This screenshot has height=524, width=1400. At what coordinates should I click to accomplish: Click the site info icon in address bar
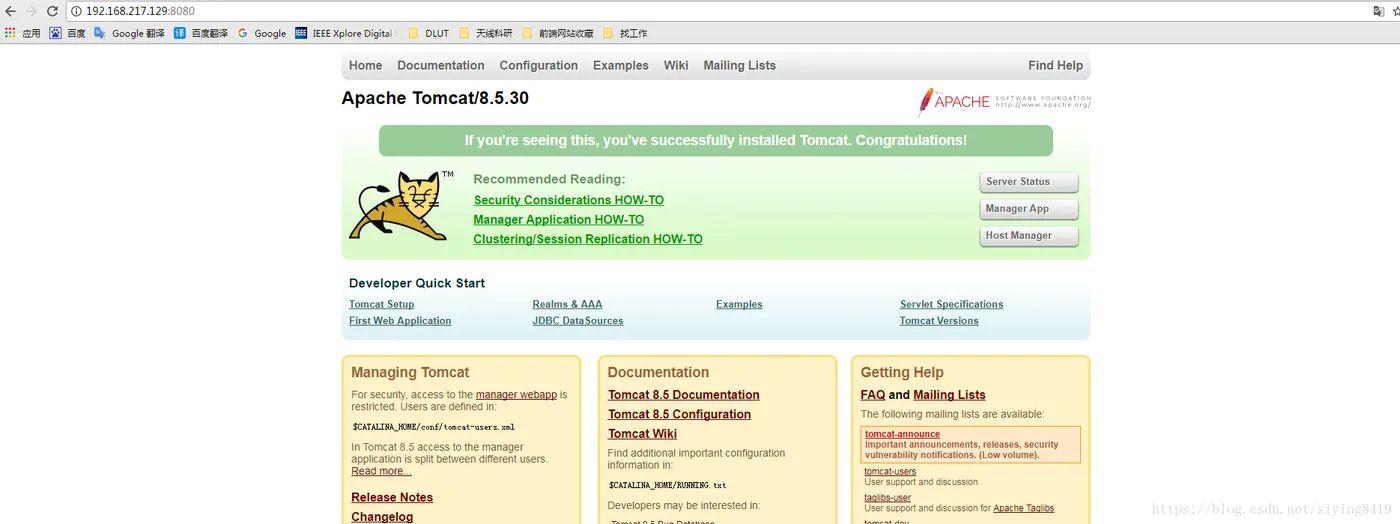tap(77, 11)
